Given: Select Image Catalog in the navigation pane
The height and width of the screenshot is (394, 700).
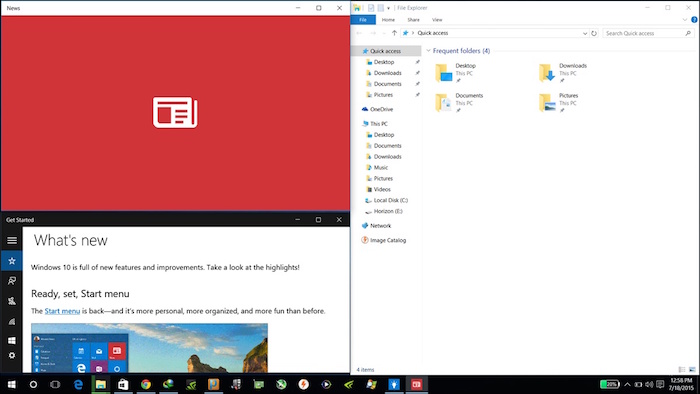Looking at the screenshot, I should click(388, 241).
